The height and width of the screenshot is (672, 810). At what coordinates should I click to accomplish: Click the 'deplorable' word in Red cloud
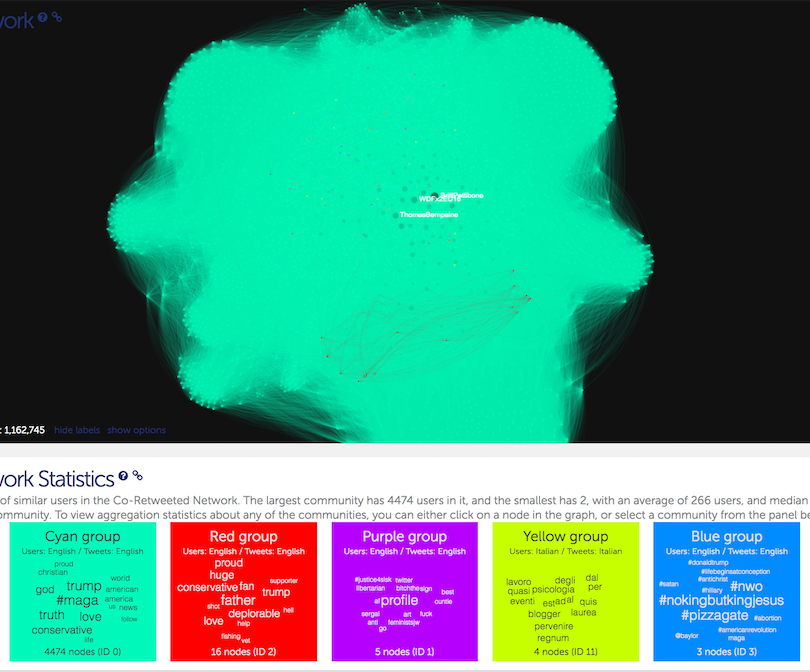pyautogui.click(x=254, y=614)
